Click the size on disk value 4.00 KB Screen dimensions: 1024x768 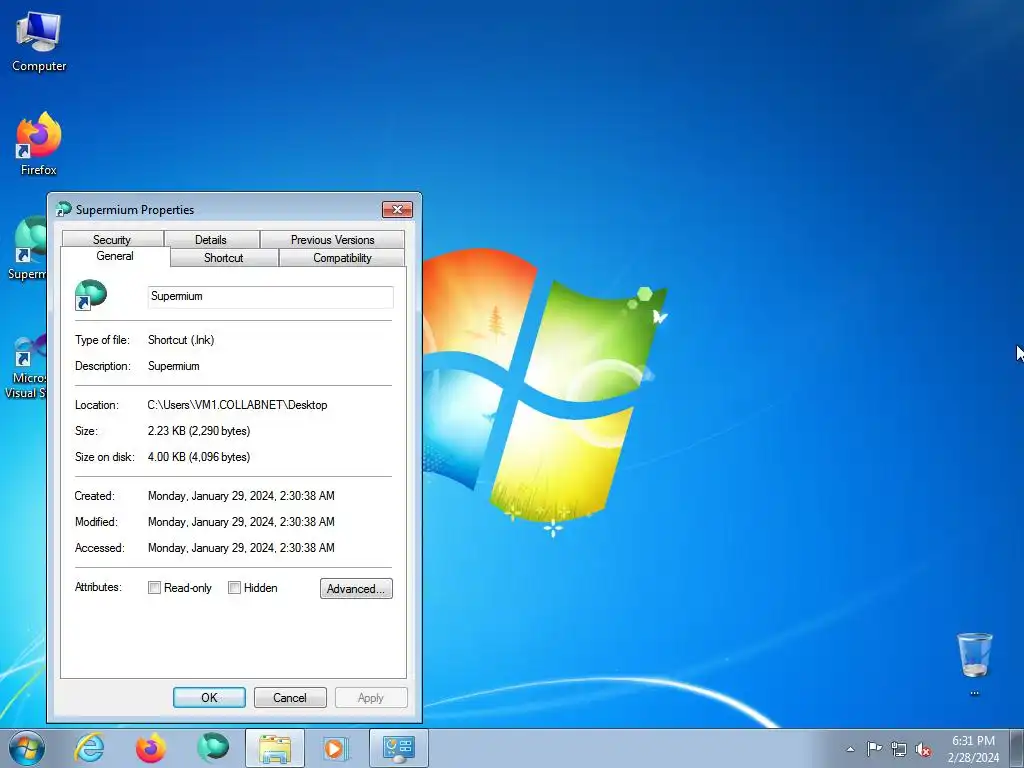[199, 457]
